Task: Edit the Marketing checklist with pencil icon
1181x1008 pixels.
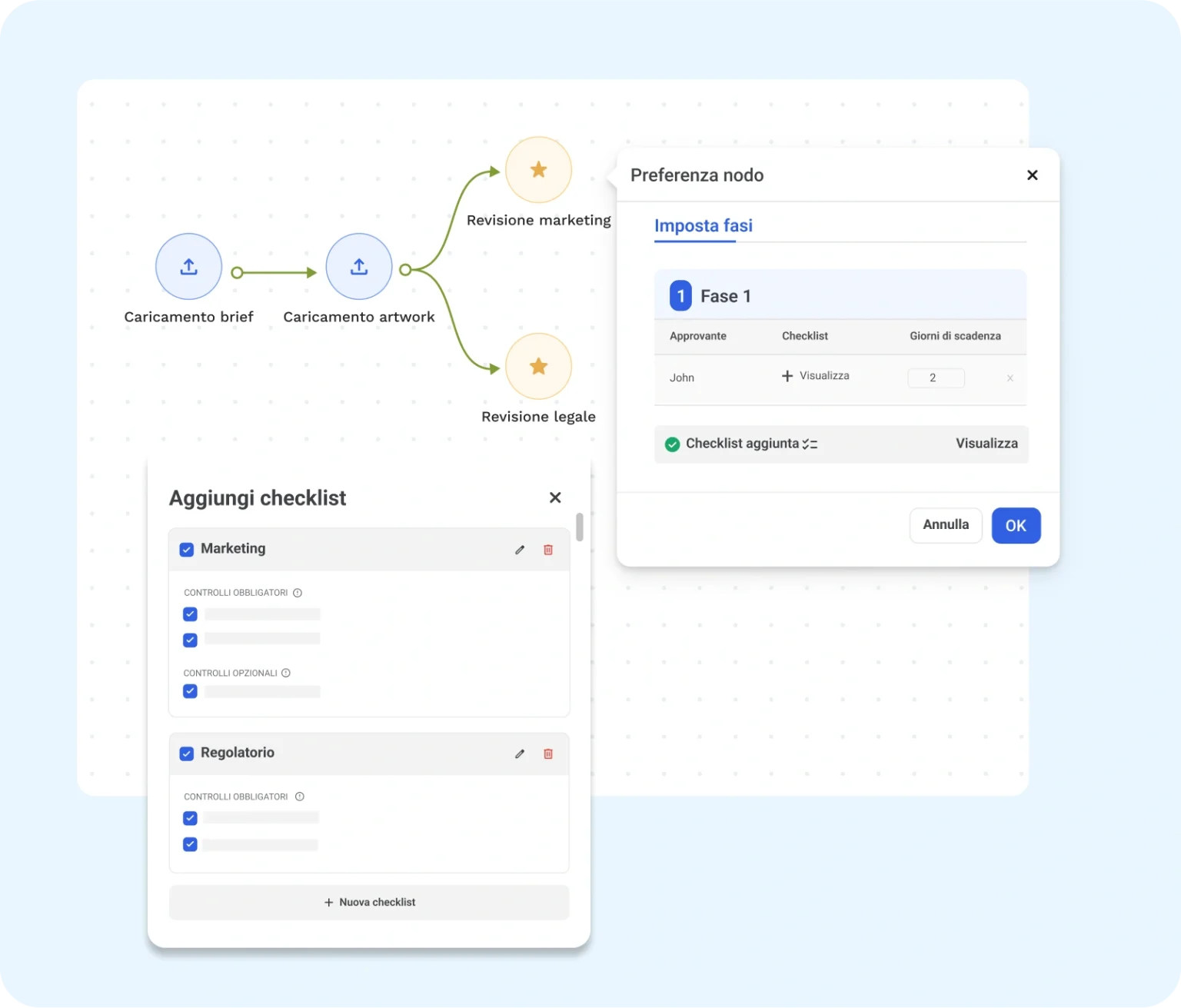Action: coord(520,550)
